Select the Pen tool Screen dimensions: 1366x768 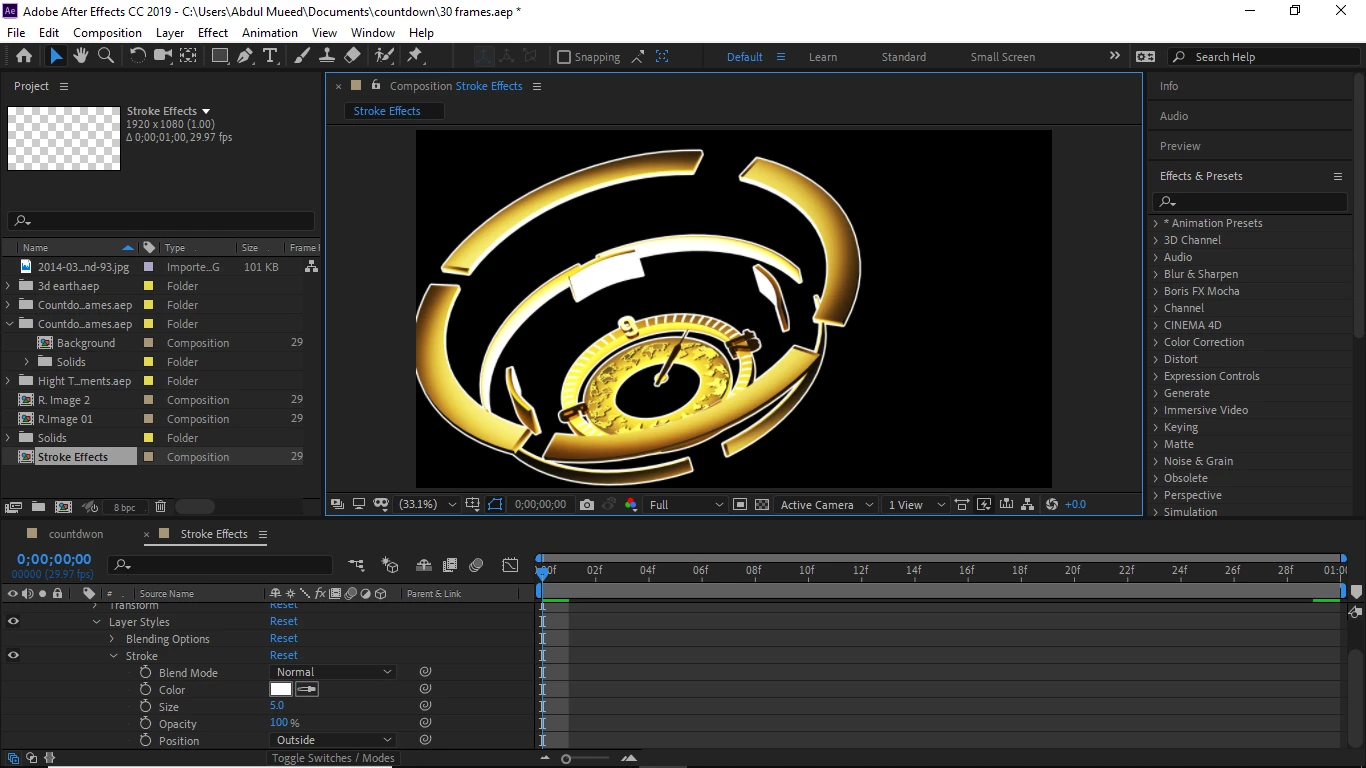pos(245,56)
